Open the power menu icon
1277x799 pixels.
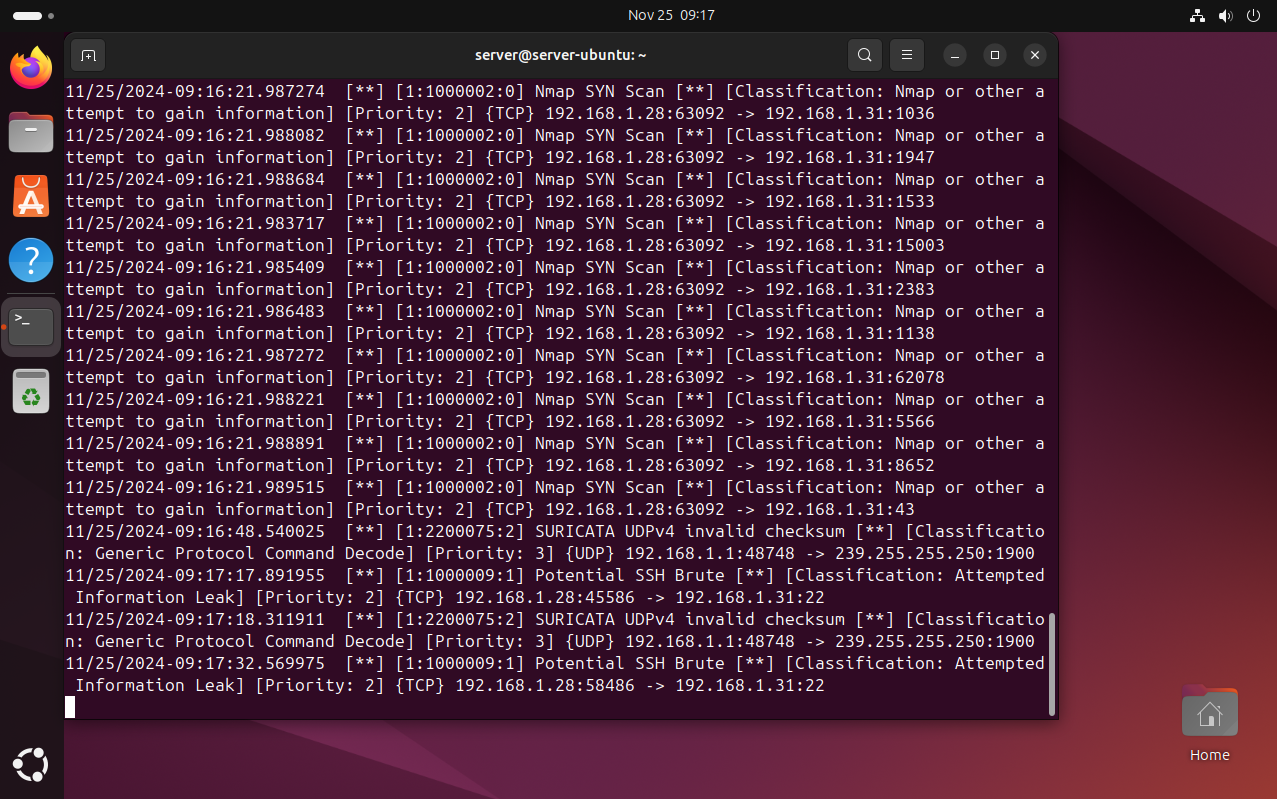click(1254, 15)
